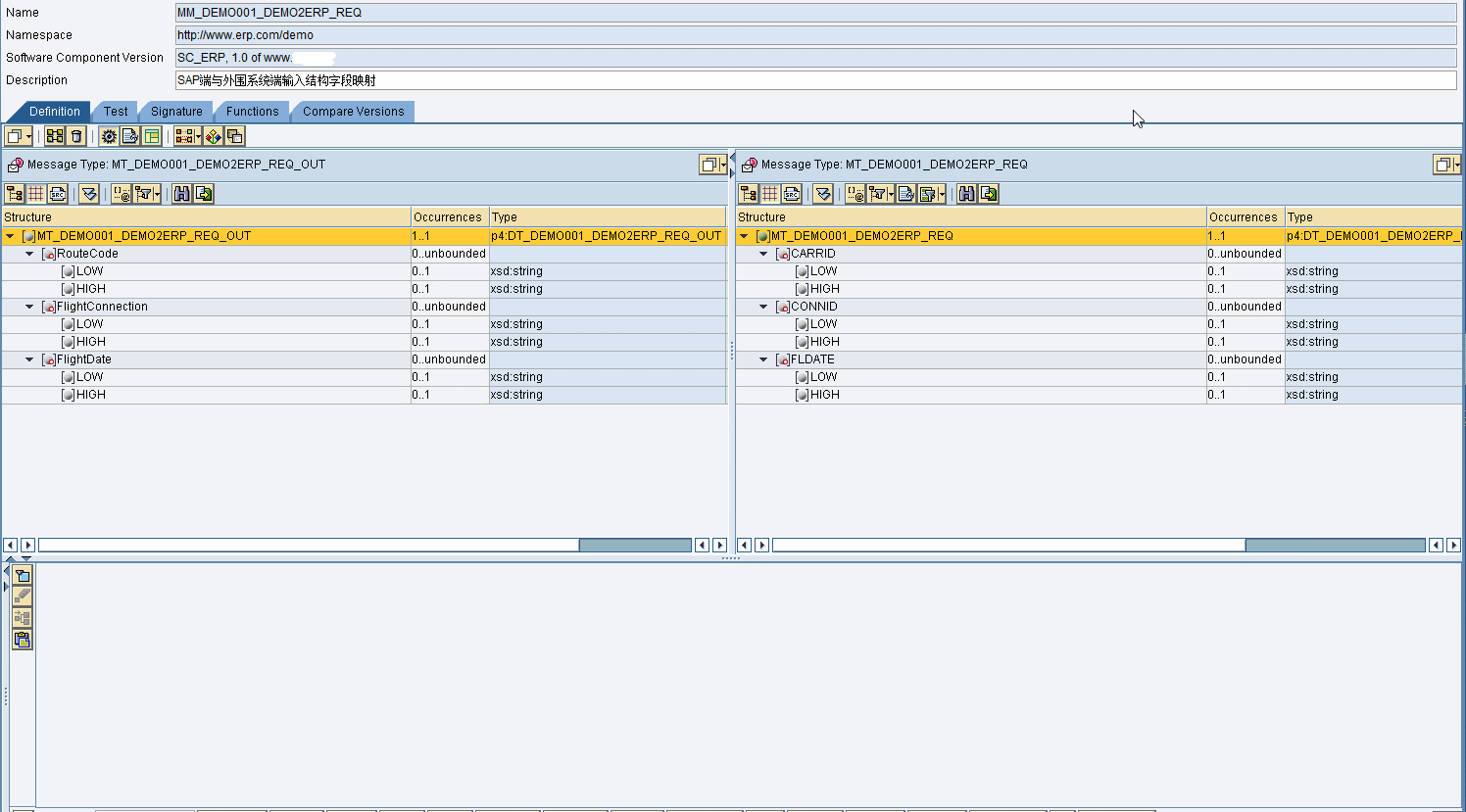Click the binoculars search icon in source pane
Image resolution: width=1466 pixels, height=812 pixels.
point(182,194)
